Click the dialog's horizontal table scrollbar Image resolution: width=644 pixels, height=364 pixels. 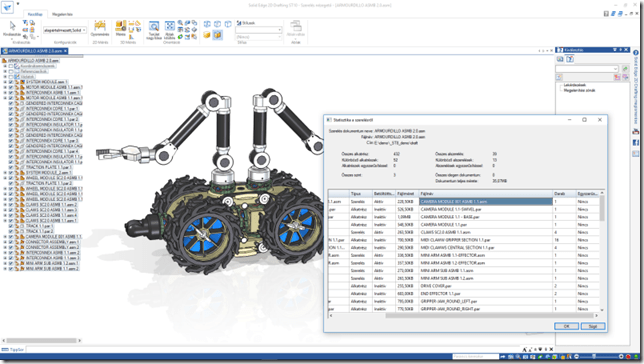[x=464, y=316]
